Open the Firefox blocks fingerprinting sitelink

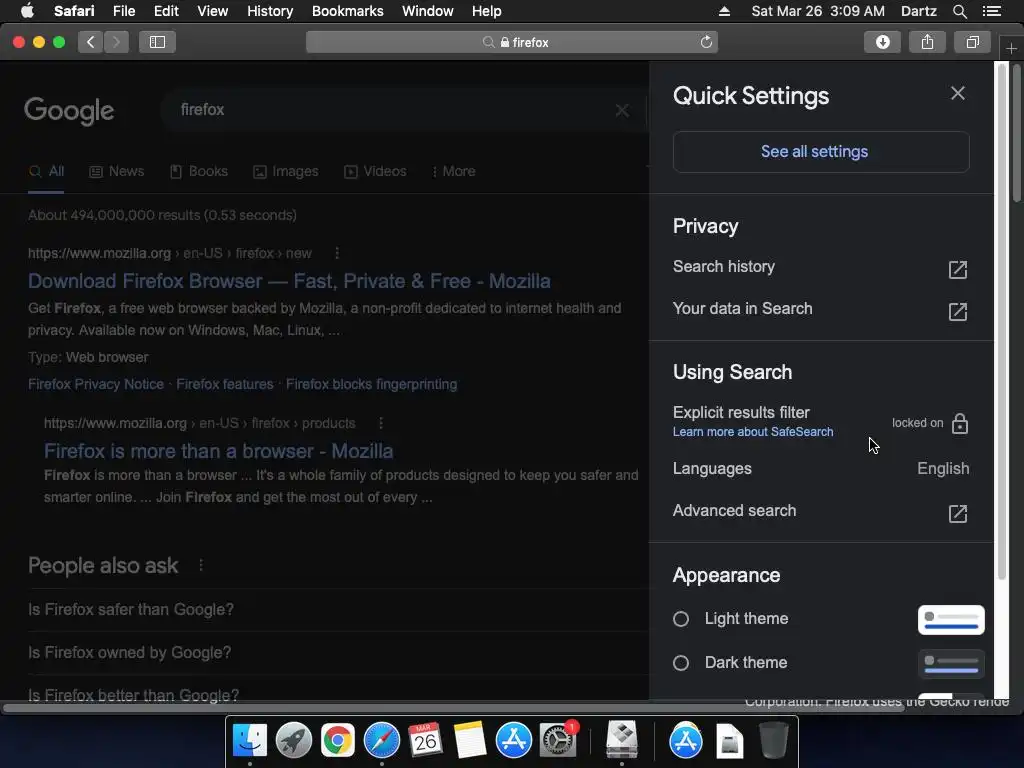(x=371, y=385)
